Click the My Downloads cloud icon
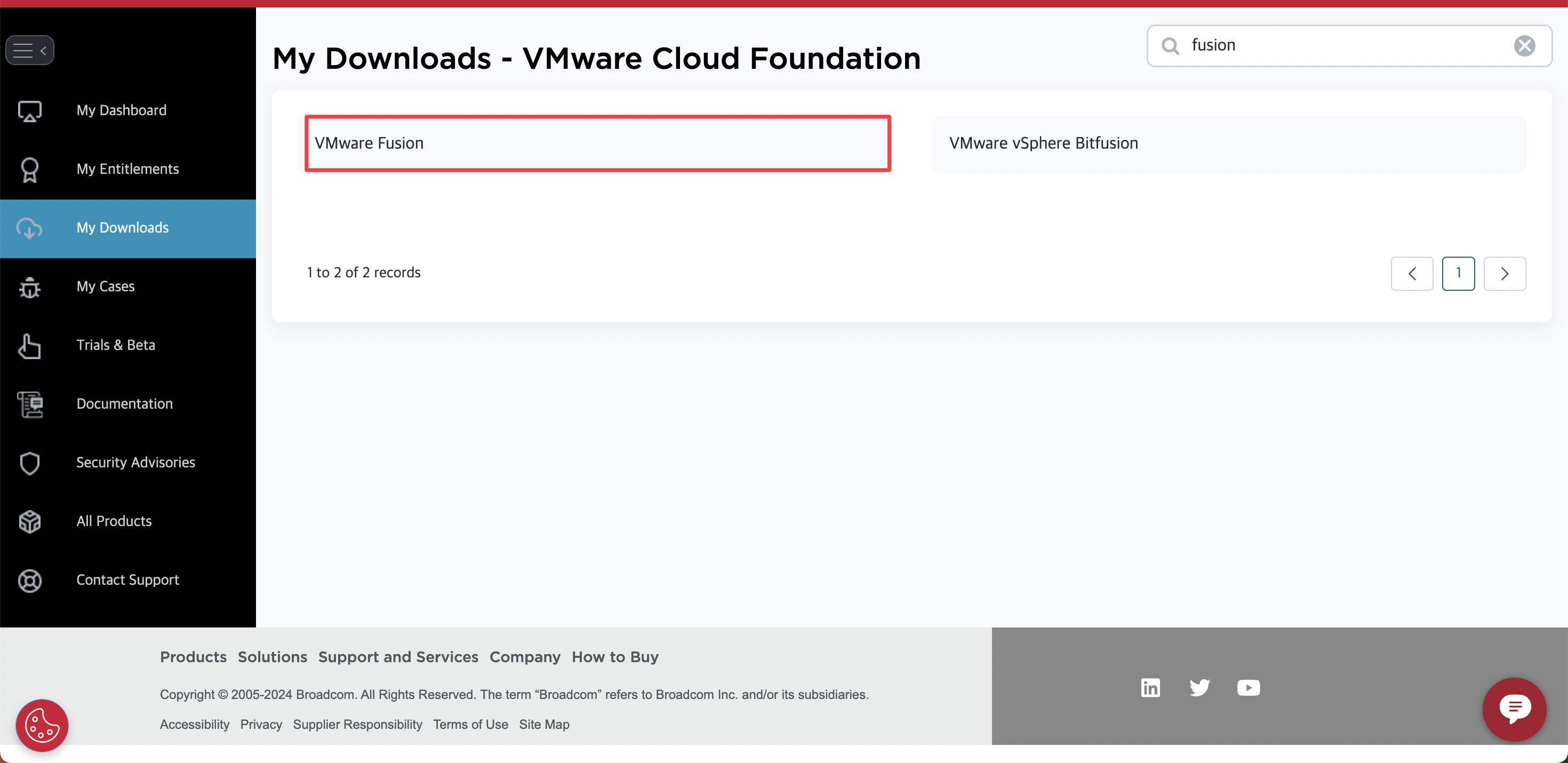The width and height of the screenshot is (1568, 763). point(29,228)
